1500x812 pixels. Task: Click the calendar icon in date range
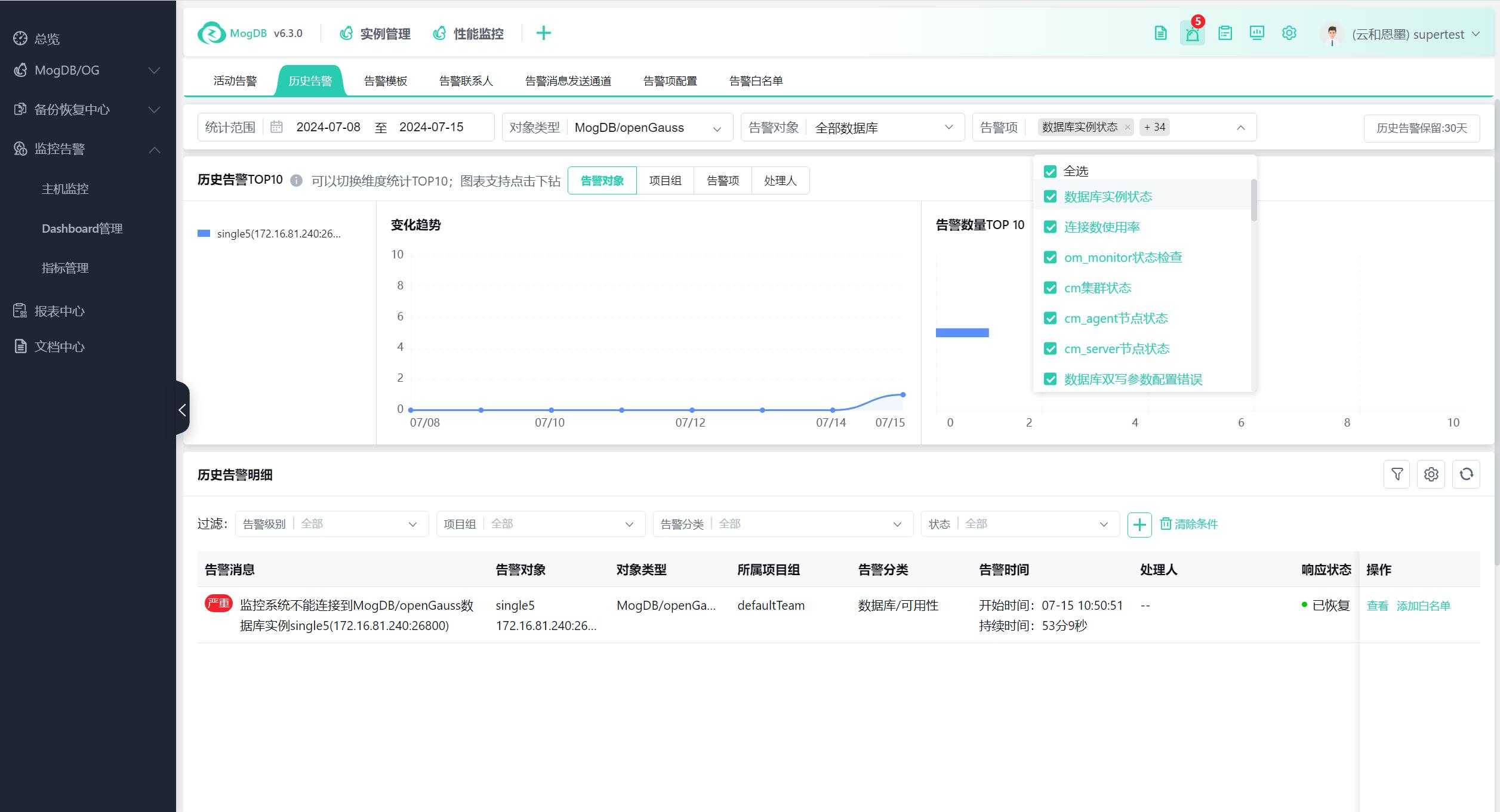point(276,127)
